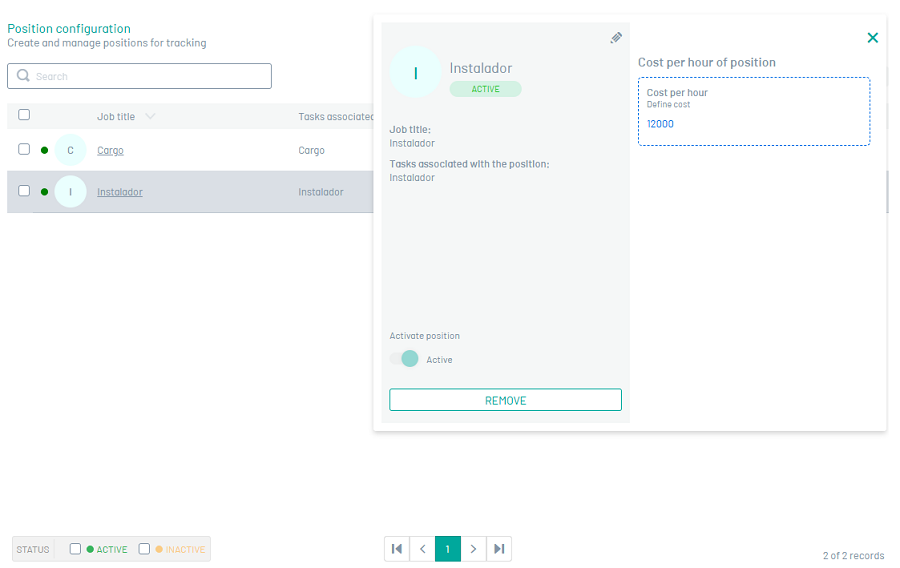Viewport: 900px width, 568px height.
Task: Go to the first page of records
Action: [x=397, y=549]
